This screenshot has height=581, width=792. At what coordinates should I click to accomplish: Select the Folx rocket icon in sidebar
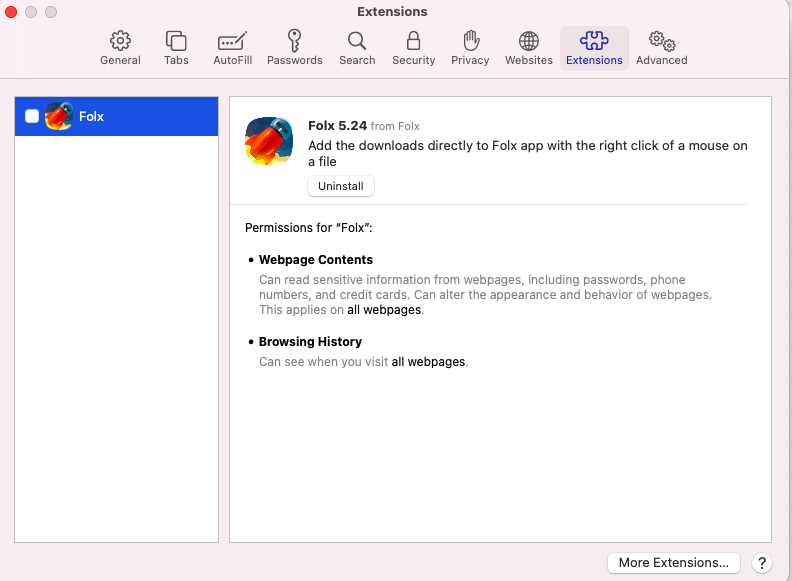[59, 116]
